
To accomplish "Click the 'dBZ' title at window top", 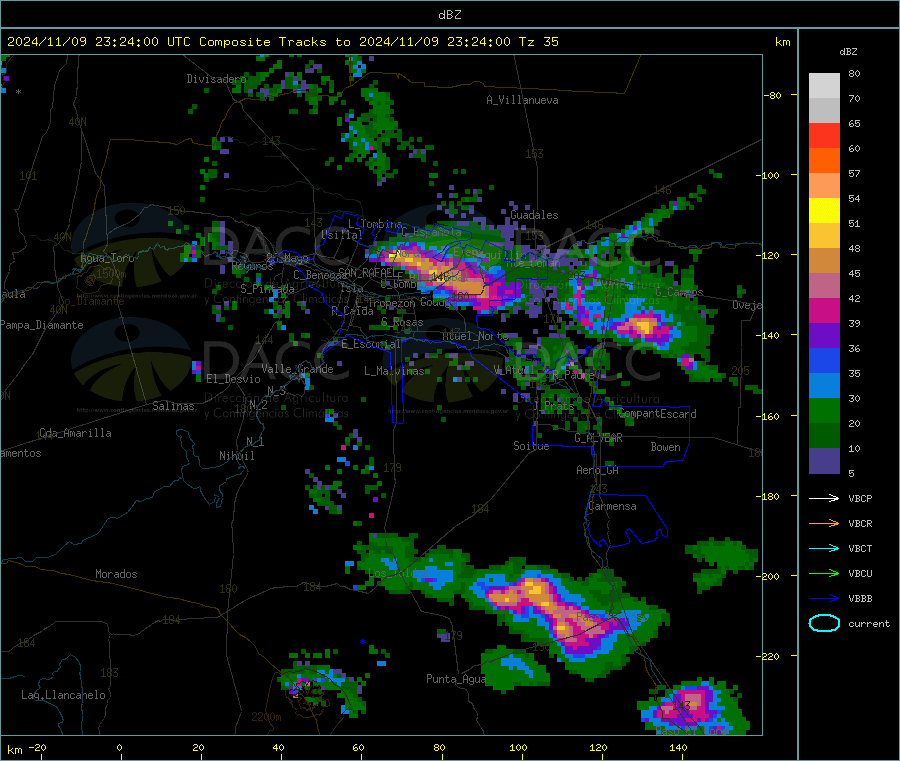I will 449,15.
